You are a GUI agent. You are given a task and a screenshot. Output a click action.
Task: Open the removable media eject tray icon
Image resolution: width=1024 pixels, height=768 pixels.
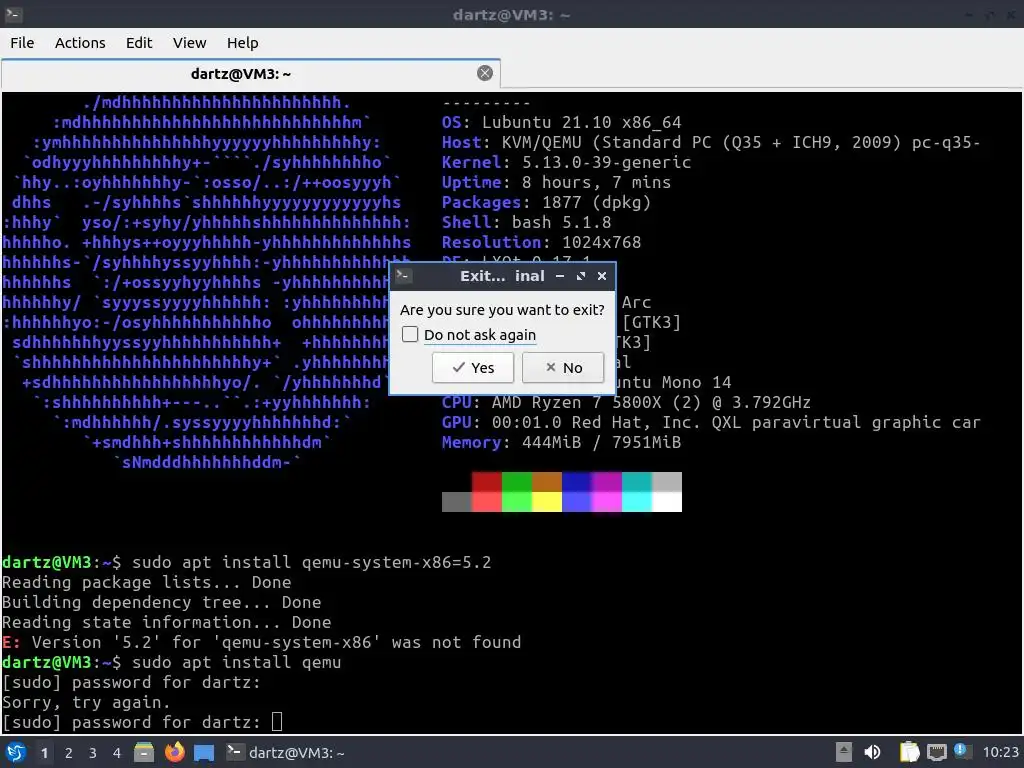click(844, 752)
